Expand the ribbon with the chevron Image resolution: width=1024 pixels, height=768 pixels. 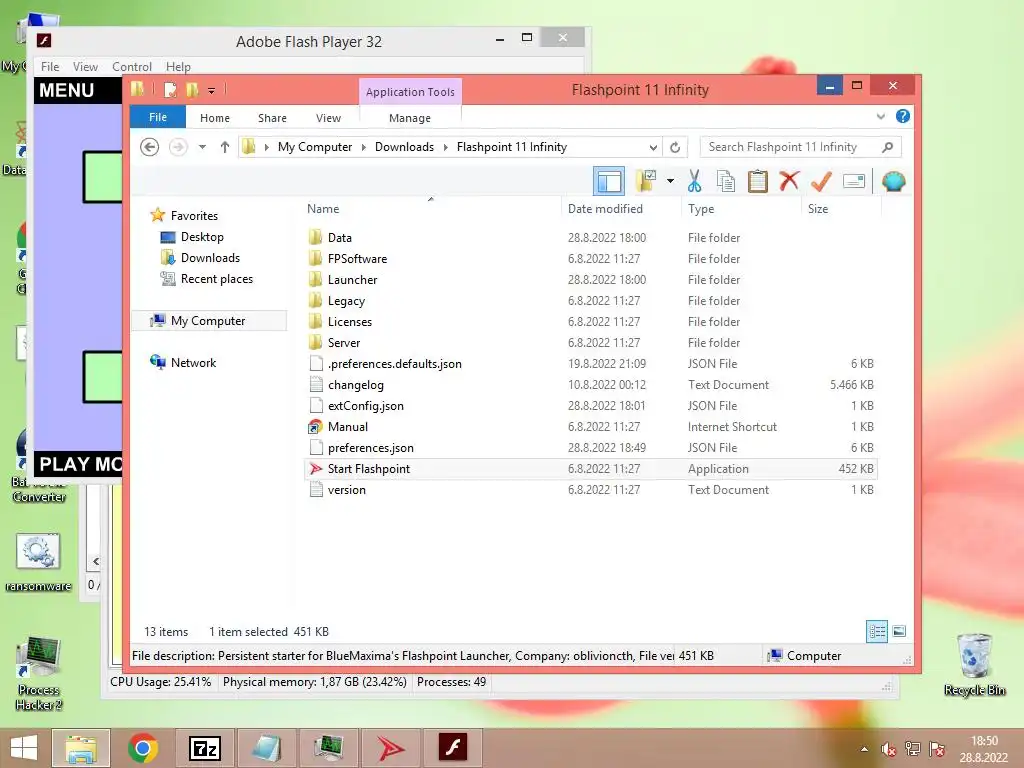click(880, 116)
